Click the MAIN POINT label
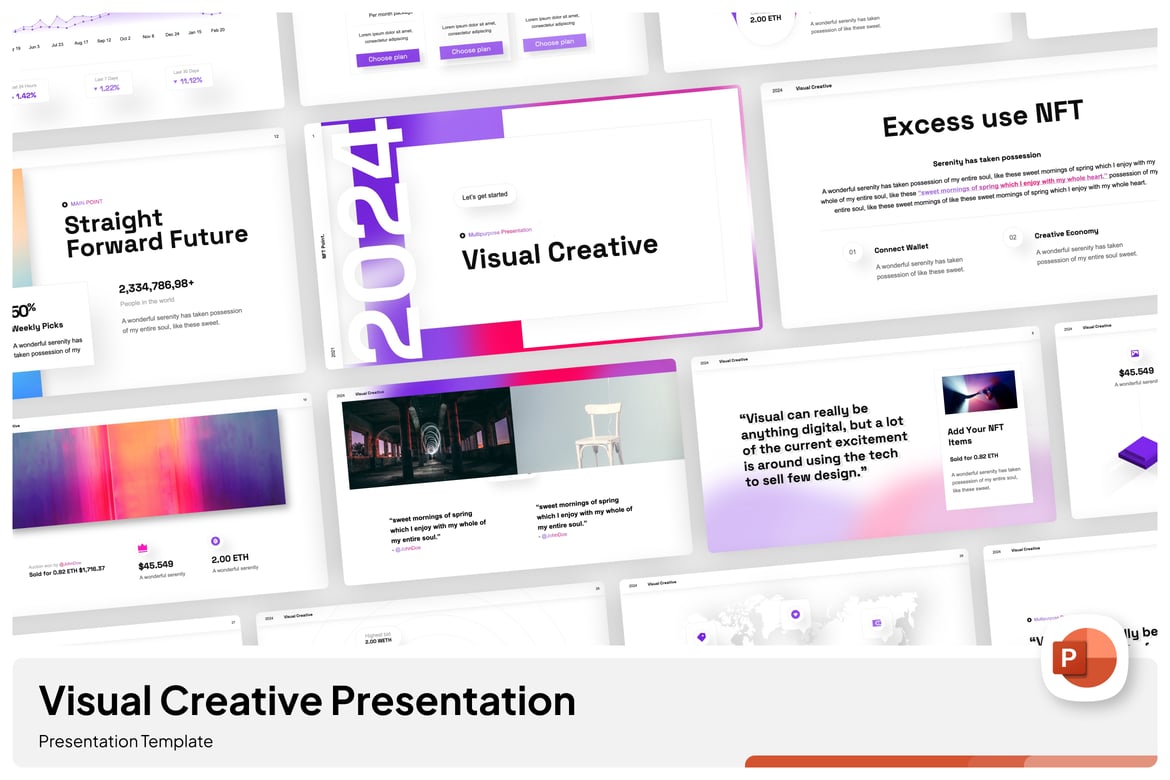Image resolution: width=1170 pixels, height=780 pixels. [x=87, y=202]
